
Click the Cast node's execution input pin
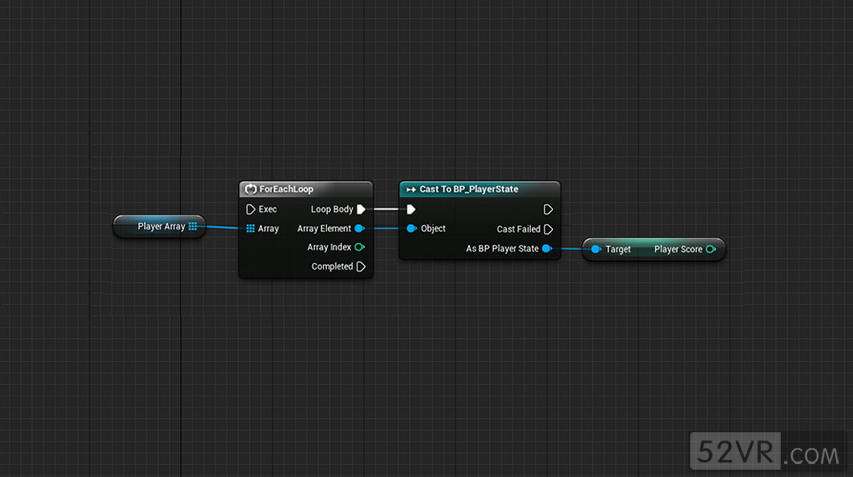pyautogui.click(x=411, y=210)
